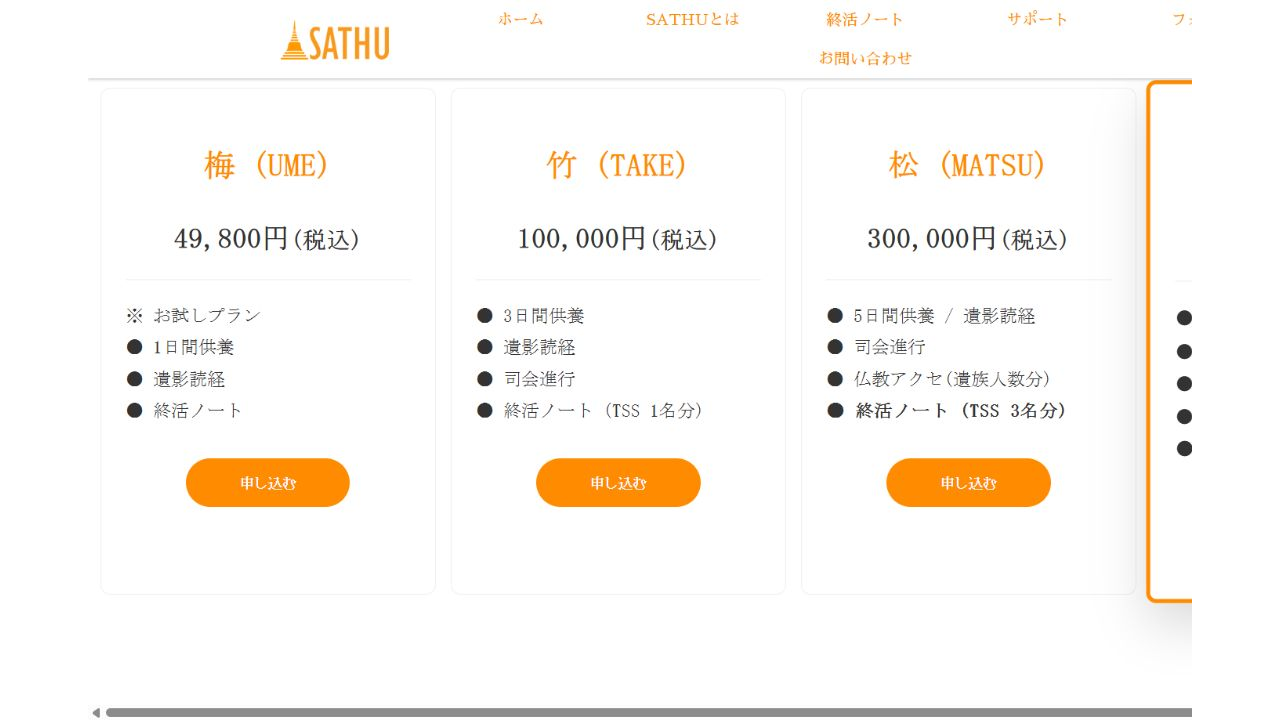This screenshot has width=1280, height=720.
Task: Apply for the 竹 (TAKE) plan
Action: point(618,483)
